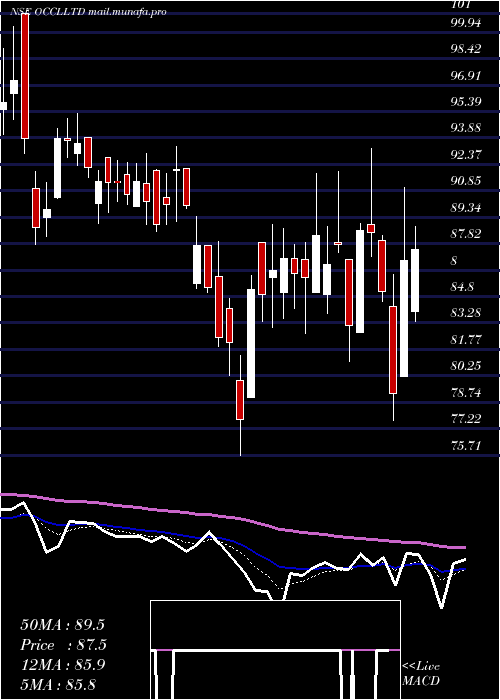The image size is (500, 700).
Task: Click the 98.42 price axis label
Action: (466, 49)
